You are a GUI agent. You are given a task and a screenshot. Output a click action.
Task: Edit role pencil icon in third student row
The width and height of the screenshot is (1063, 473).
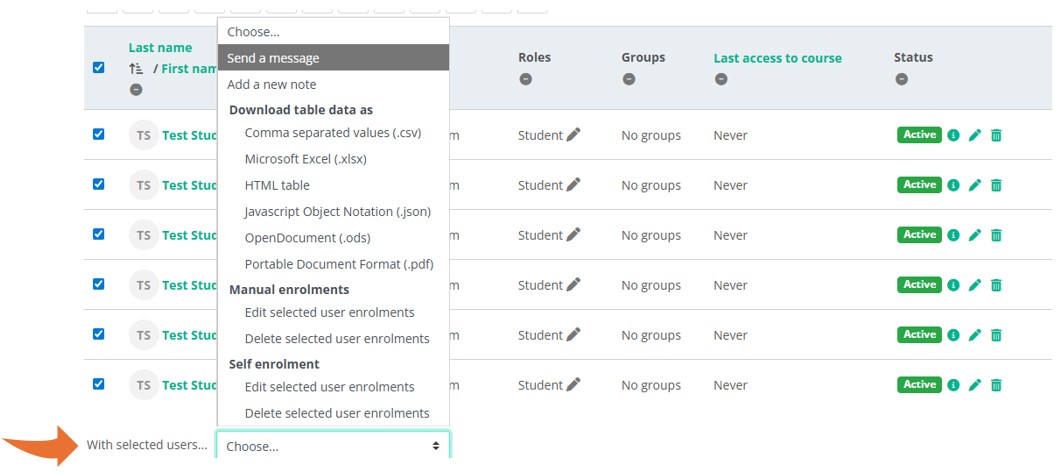pyautogui.click(x=573, y=235)
